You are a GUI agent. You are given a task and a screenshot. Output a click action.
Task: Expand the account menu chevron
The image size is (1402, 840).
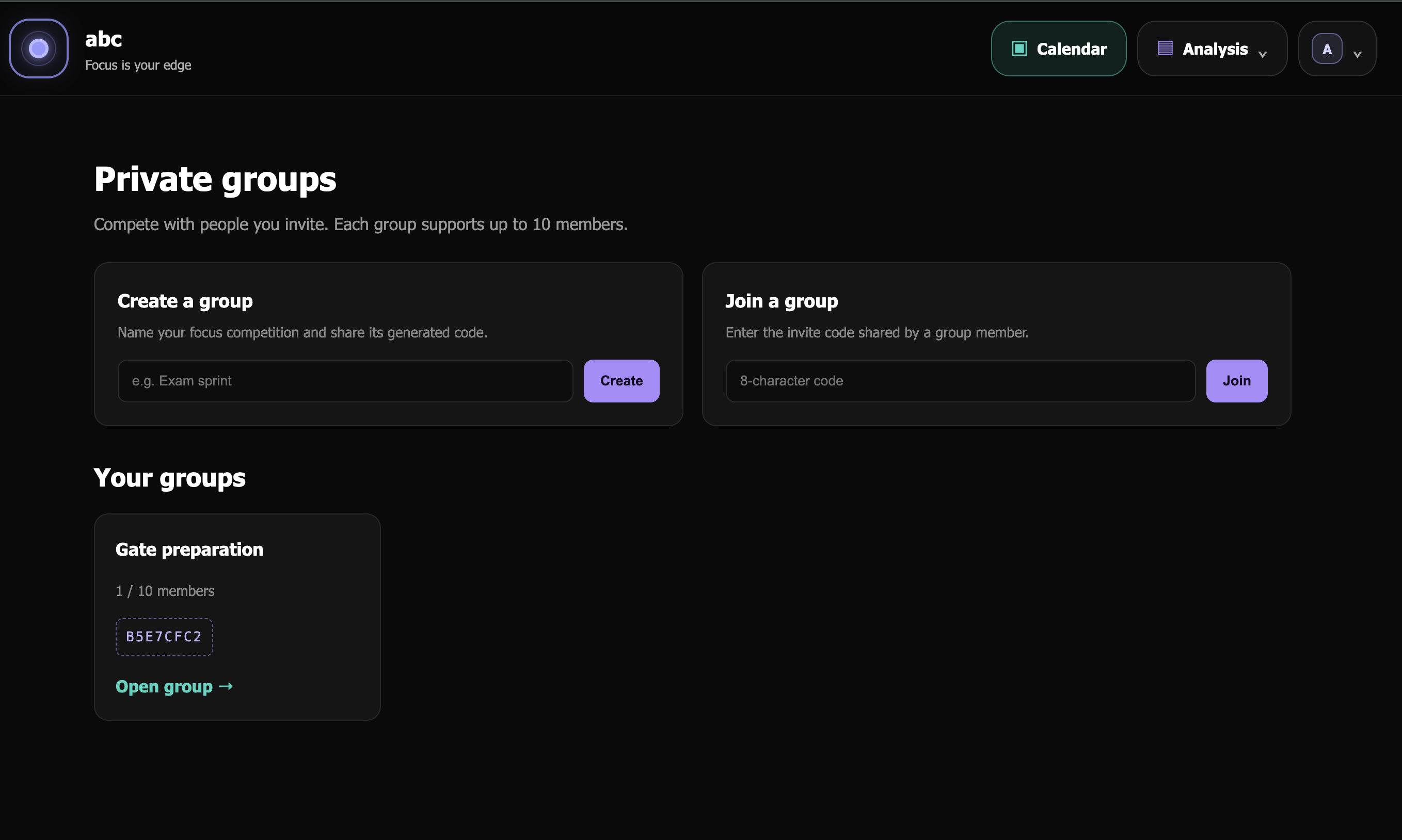click(x=1357, y=54)
